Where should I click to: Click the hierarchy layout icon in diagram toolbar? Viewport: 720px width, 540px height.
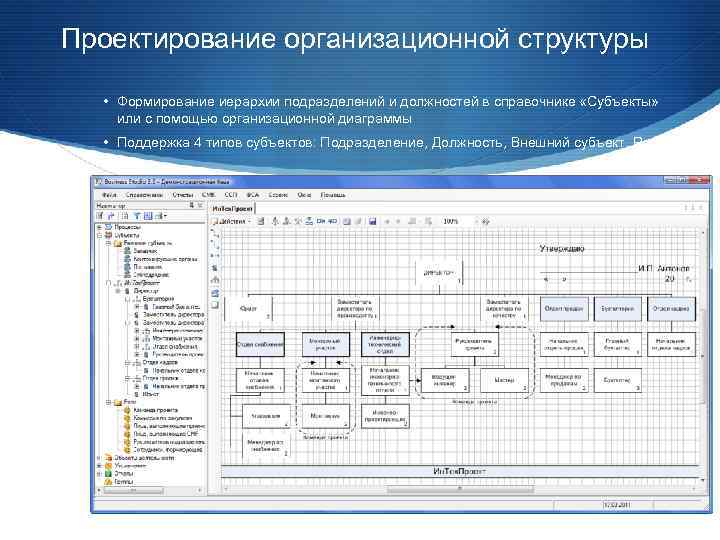tap(309, 221)
